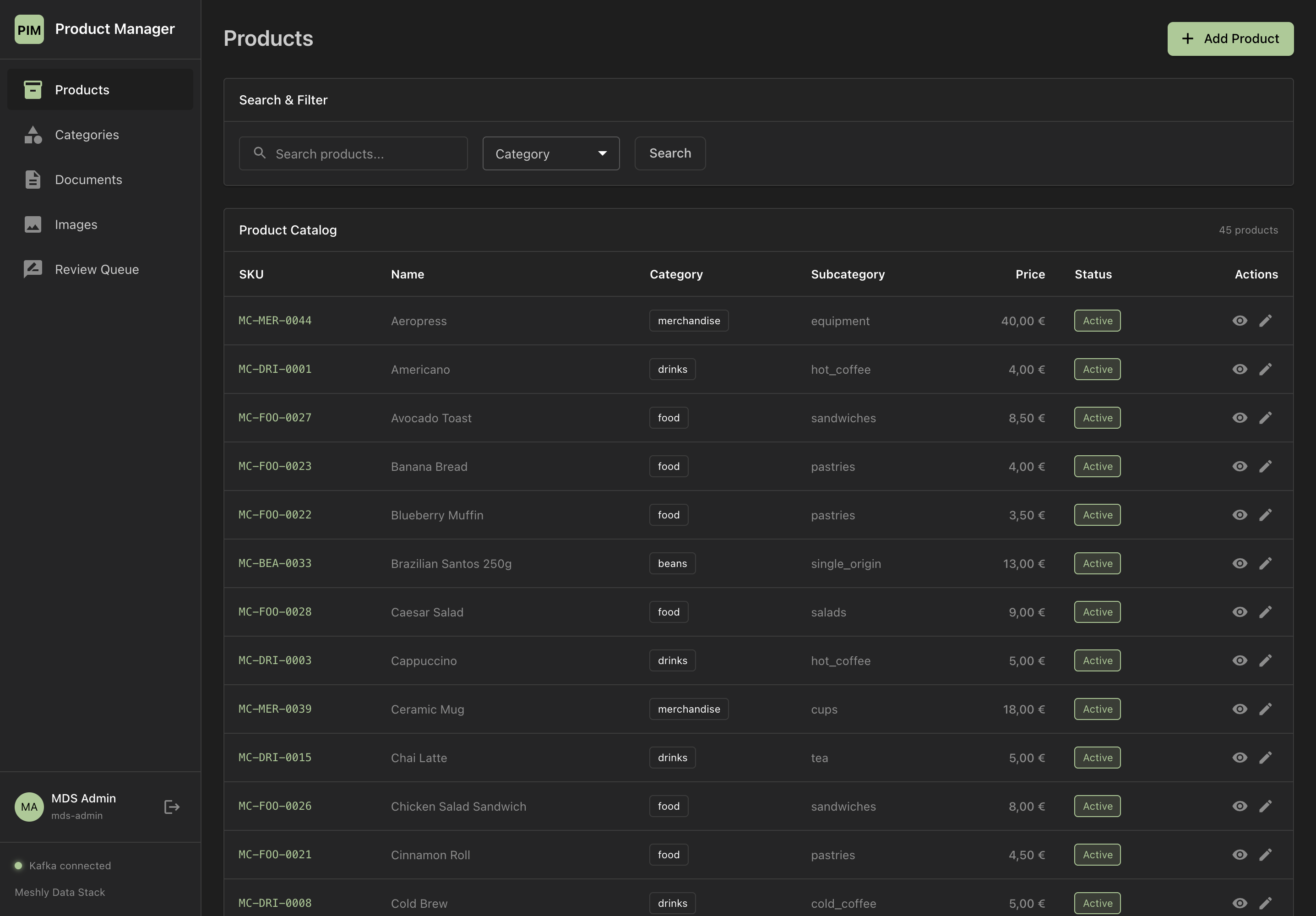Click the Documents page icon
The width and height of the screenshot is (1316, 916).
point(33,180)
